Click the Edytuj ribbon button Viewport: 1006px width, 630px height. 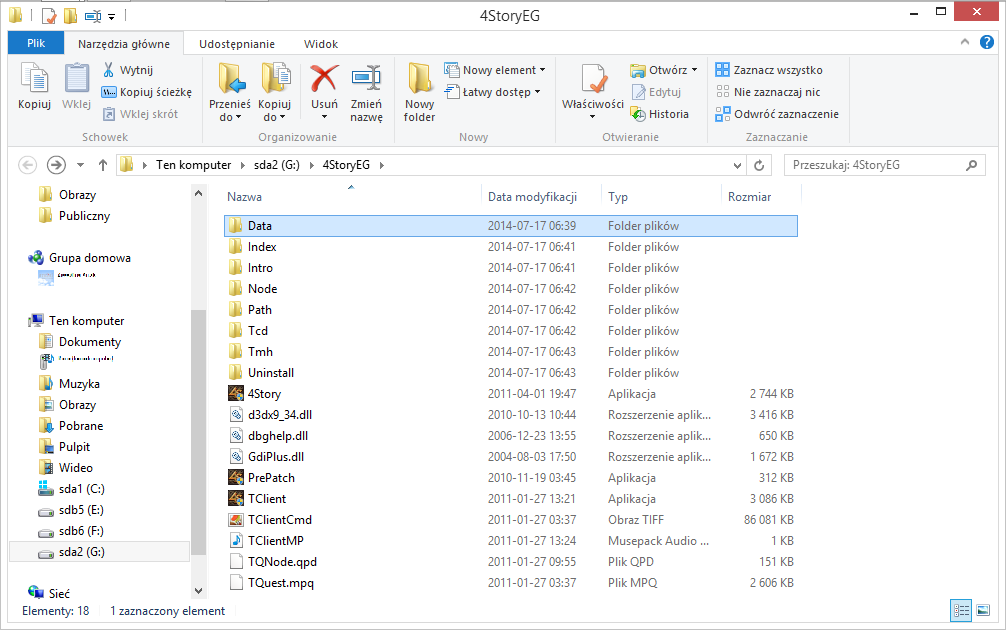[x=656, y=92]
